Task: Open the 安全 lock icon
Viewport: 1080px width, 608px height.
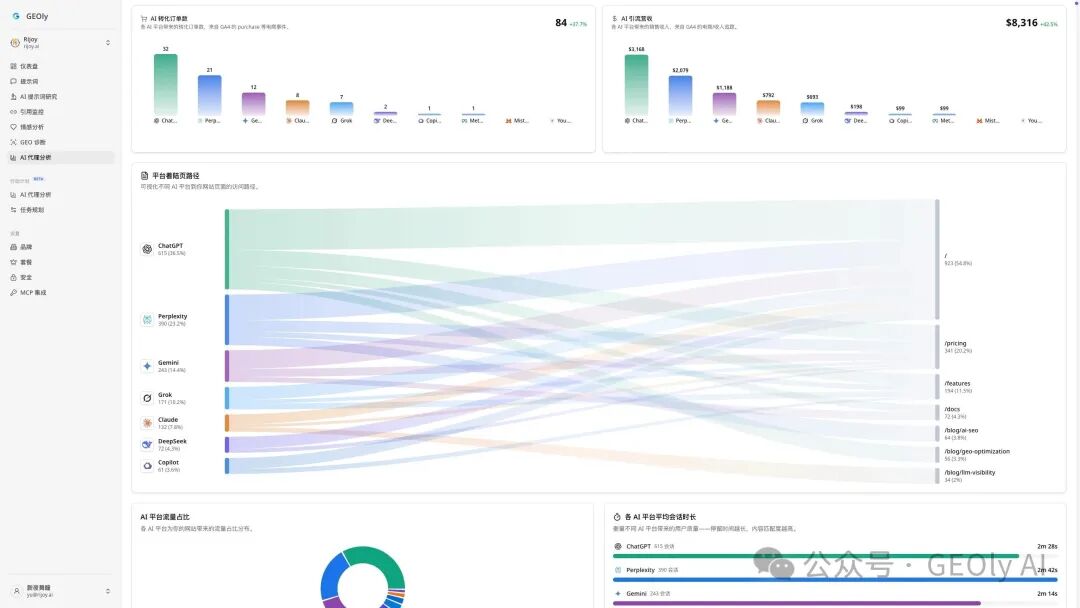Action: point(13,277)
